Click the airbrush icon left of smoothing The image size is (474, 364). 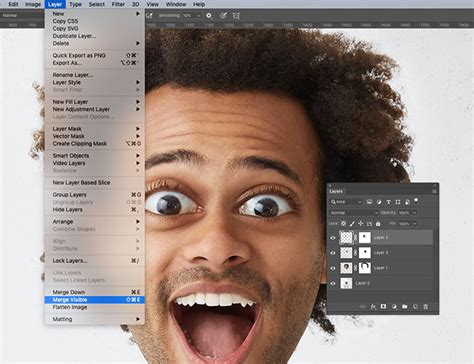tap(150, 16)
